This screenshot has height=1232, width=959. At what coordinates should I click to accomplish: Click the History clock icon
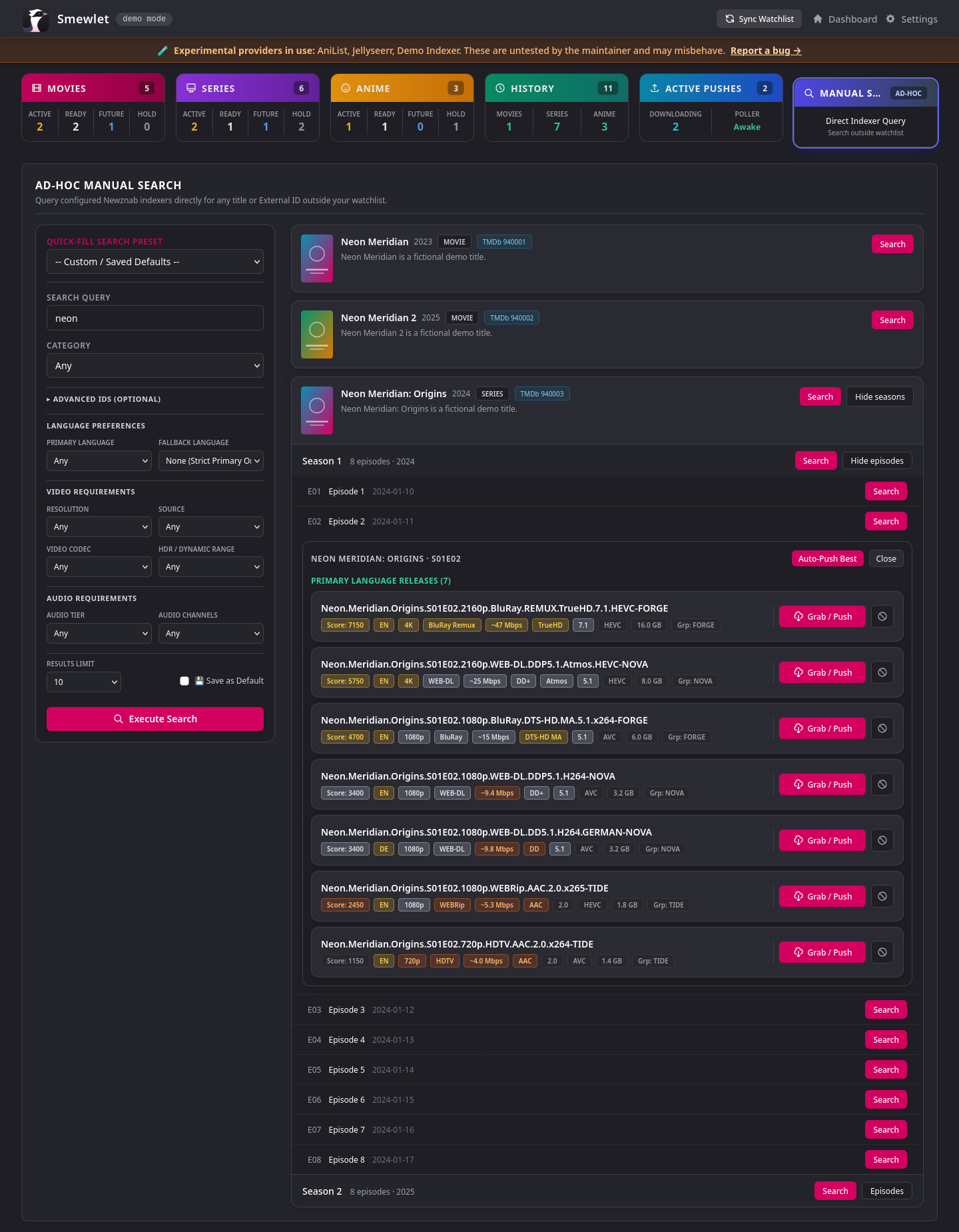[x=500, y=88]
